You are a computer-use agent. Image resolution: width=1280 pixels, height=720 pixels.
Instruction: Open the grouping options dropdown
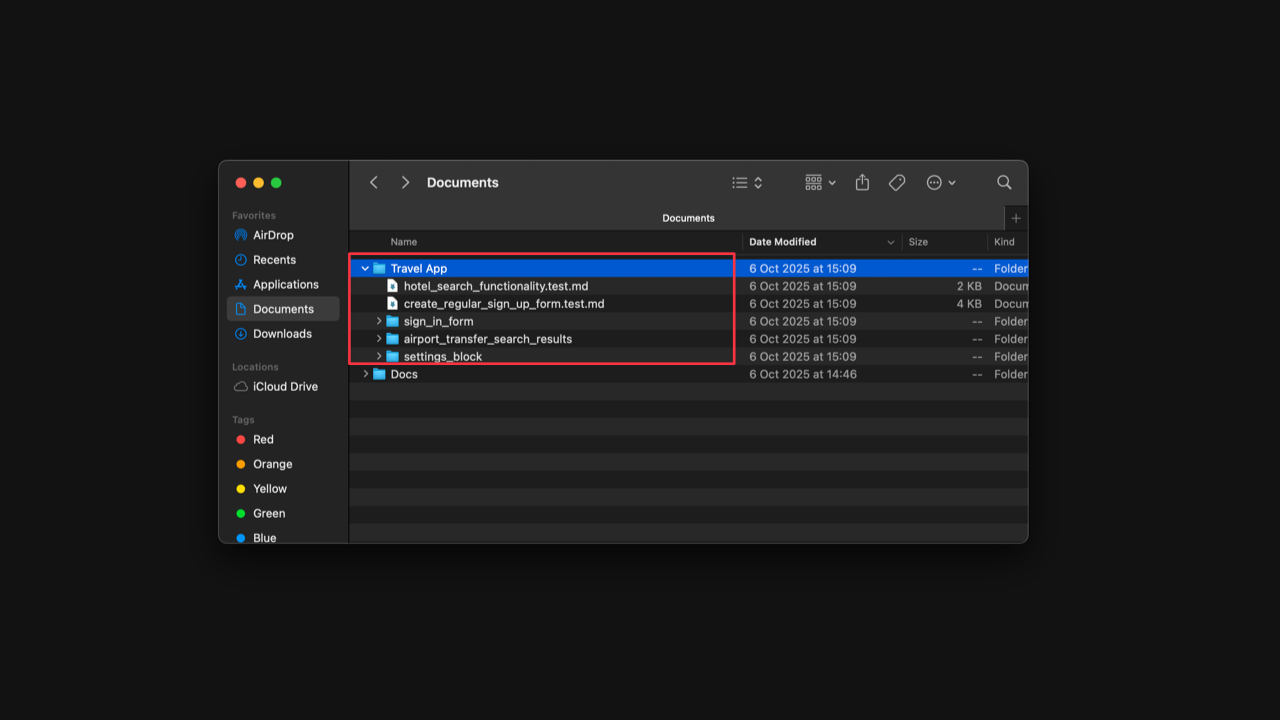[819, 182]
